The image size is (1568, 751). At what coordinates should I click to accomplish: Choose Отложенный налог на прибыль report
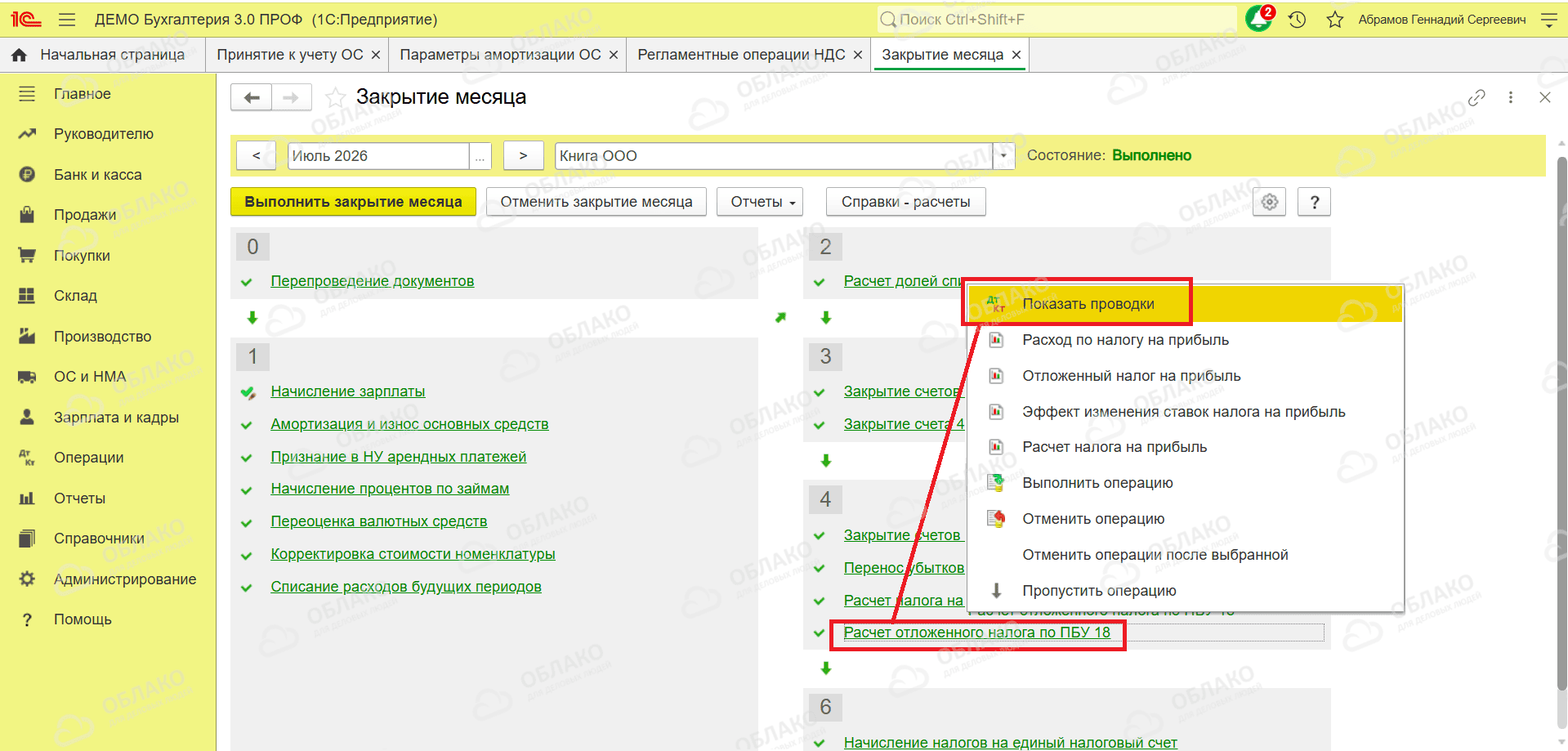pos(1185,376)
